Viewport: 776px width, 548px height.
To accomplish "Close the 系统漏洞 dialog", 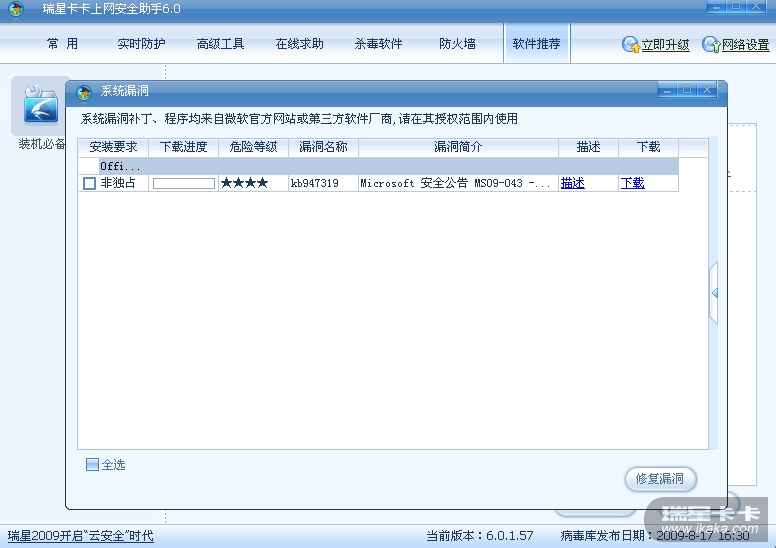I will 707,90.
